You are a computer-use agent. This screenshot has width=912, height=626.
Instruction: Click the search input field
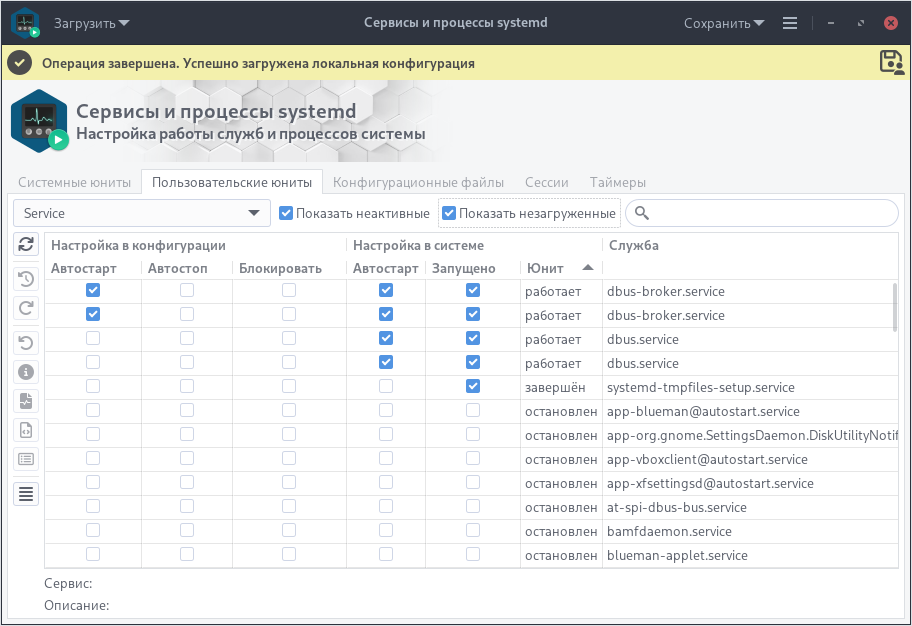click(770, 213)
